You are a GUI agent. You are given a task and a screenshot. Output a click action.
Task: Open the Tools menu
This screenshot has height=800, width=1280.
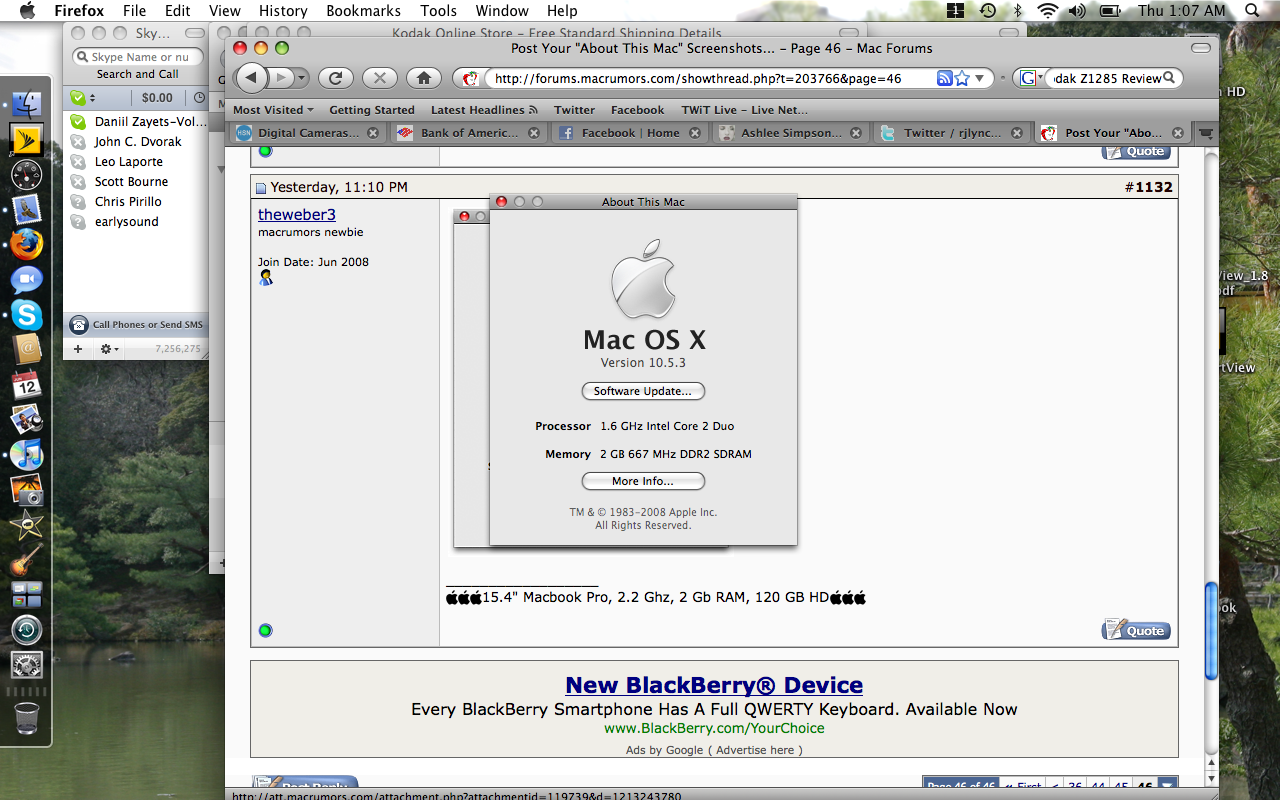click(x=438, y=11)
